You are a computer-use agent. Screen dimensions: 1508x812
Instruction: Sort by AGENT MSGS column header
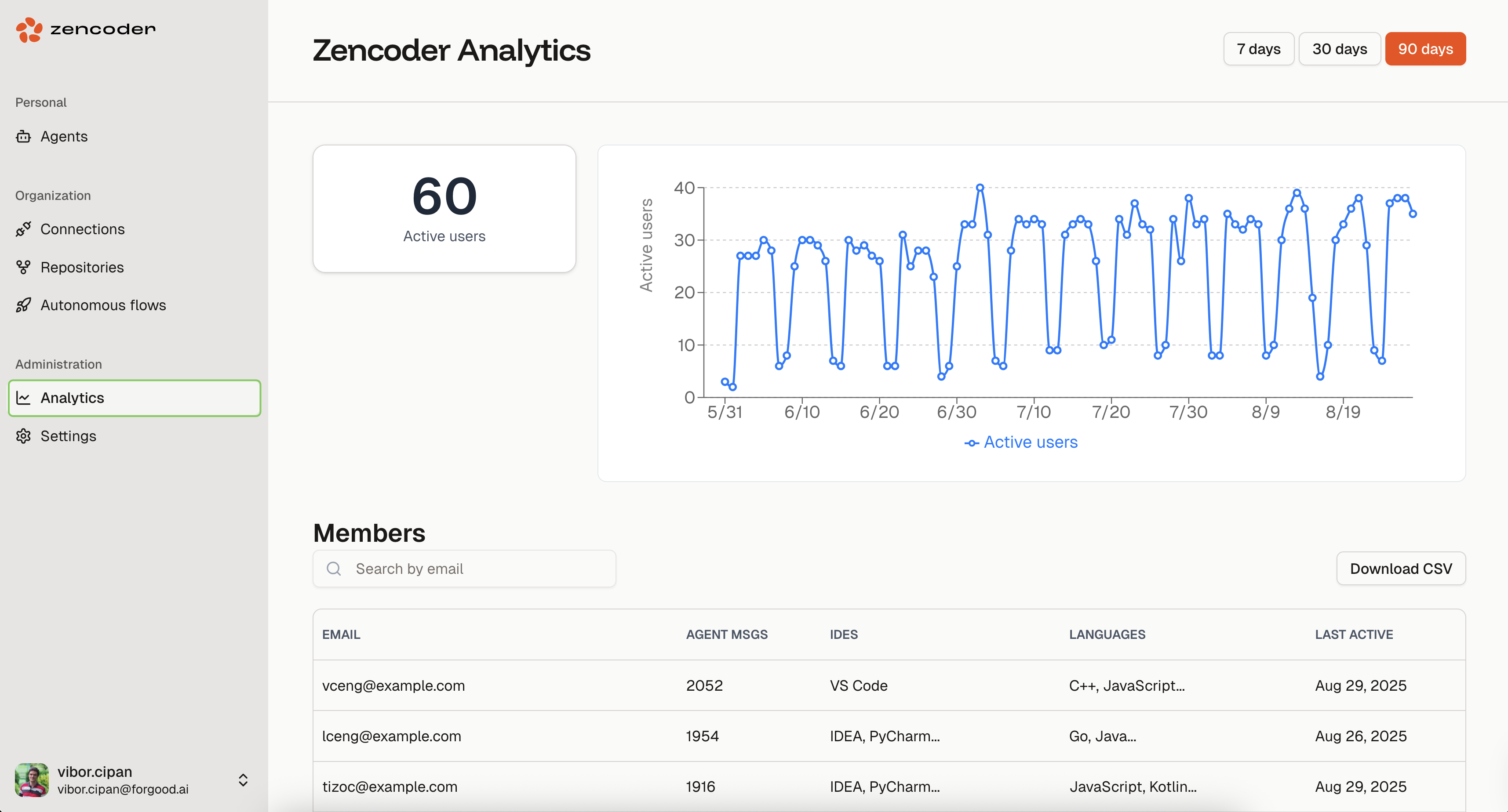click(x=726, y=635)
